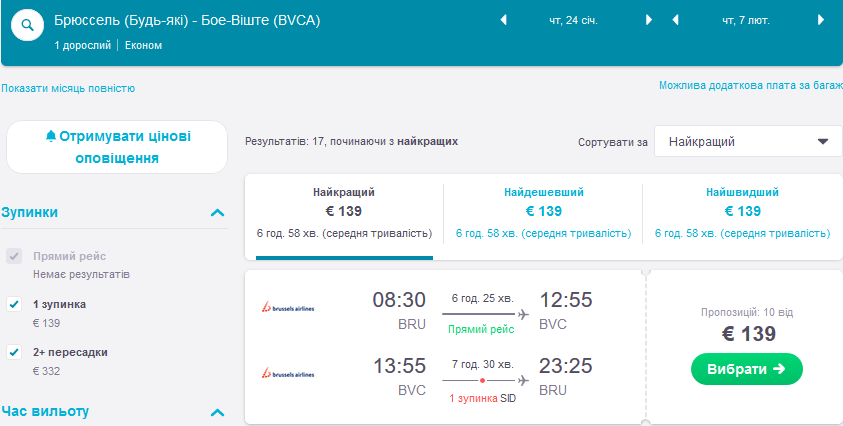Collapse the "Зупинки" filter section
843x426 pixels.
pyautogui.click(x=218, y=212)
